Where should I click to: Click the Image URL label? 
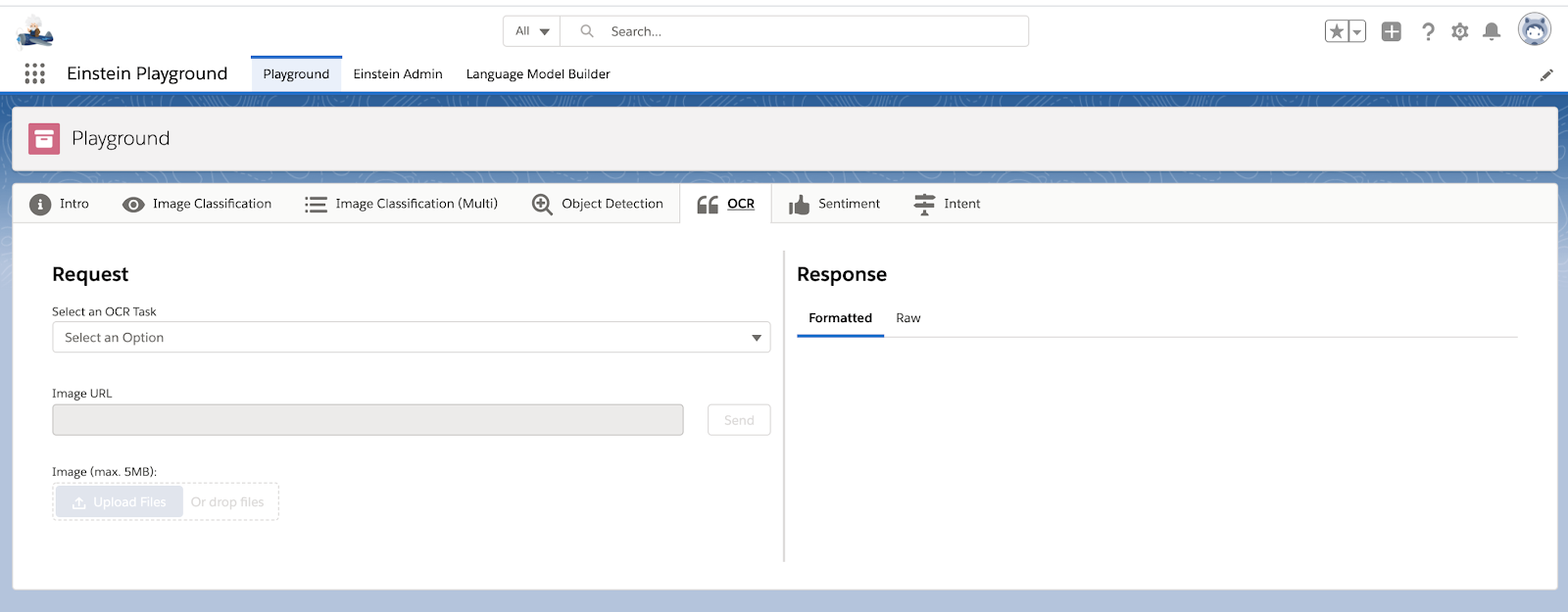(x=82, y=394)
